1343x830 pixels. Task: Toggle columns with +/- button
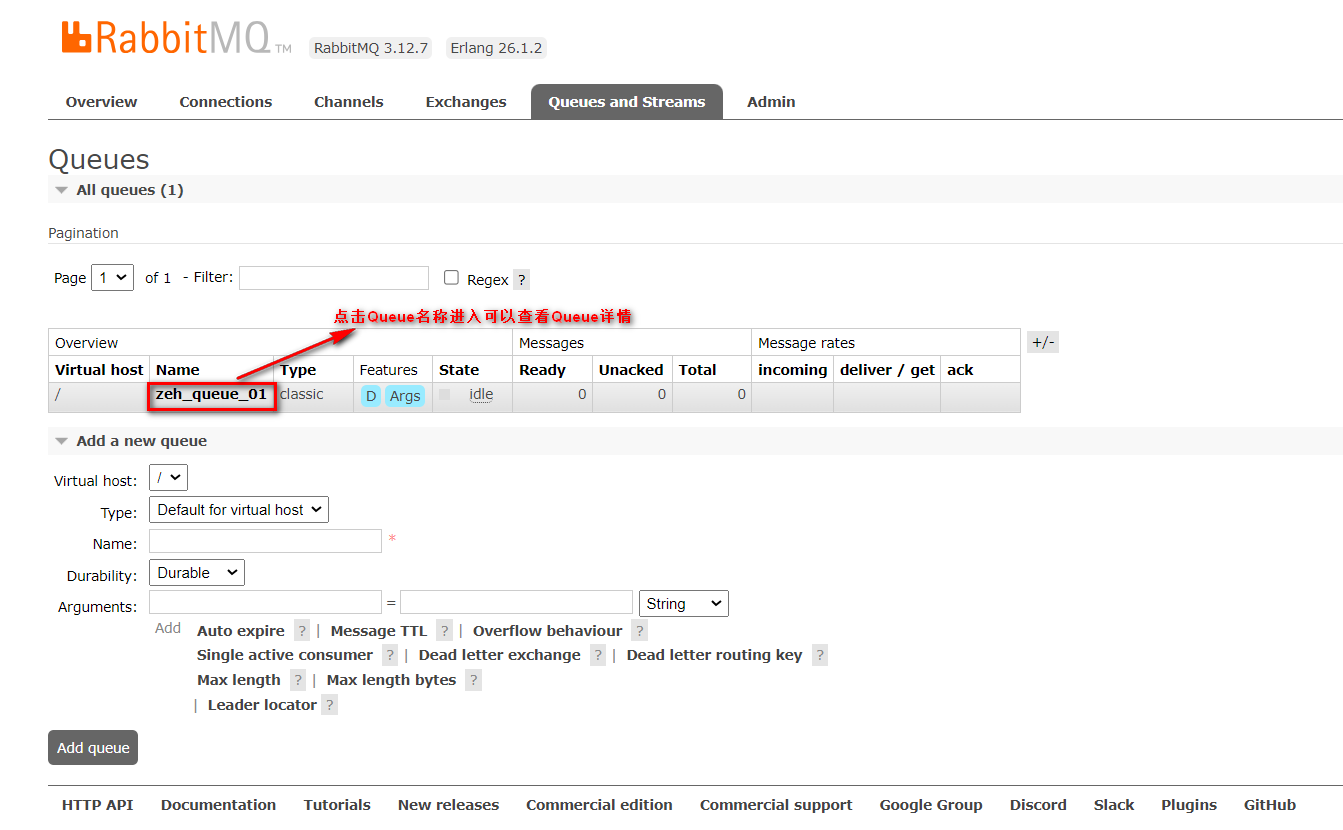pyautogui.click(x=1042, y=342)
